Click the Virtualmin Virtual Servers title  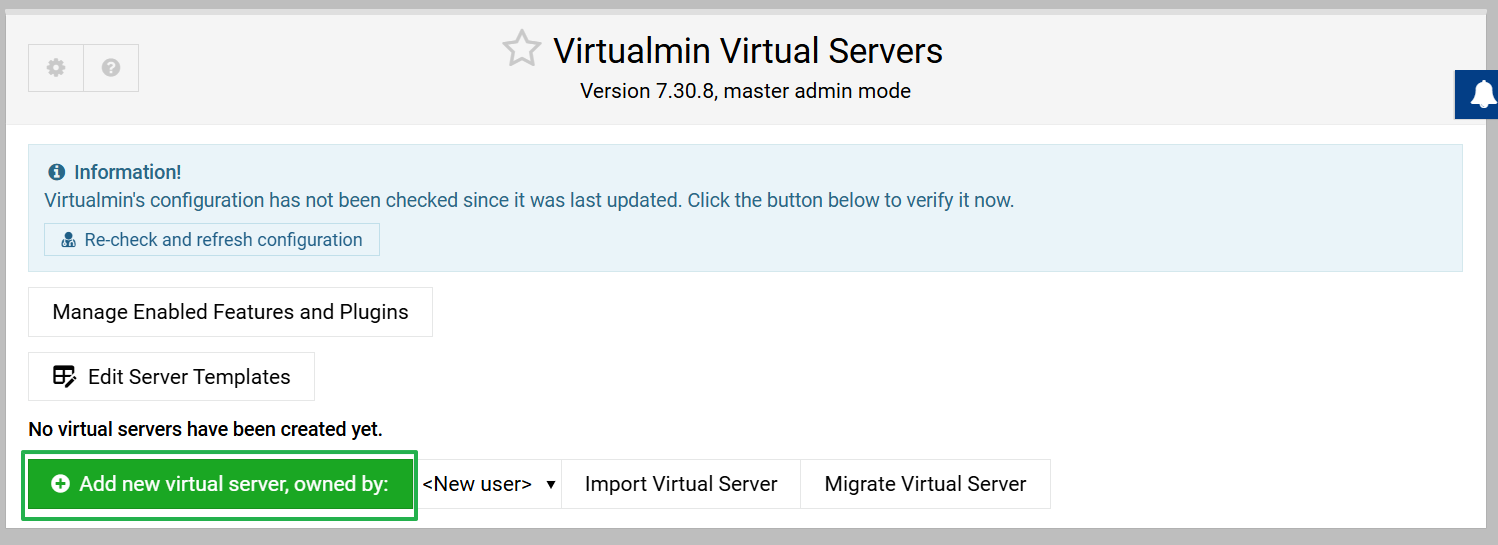click(748, 50)
